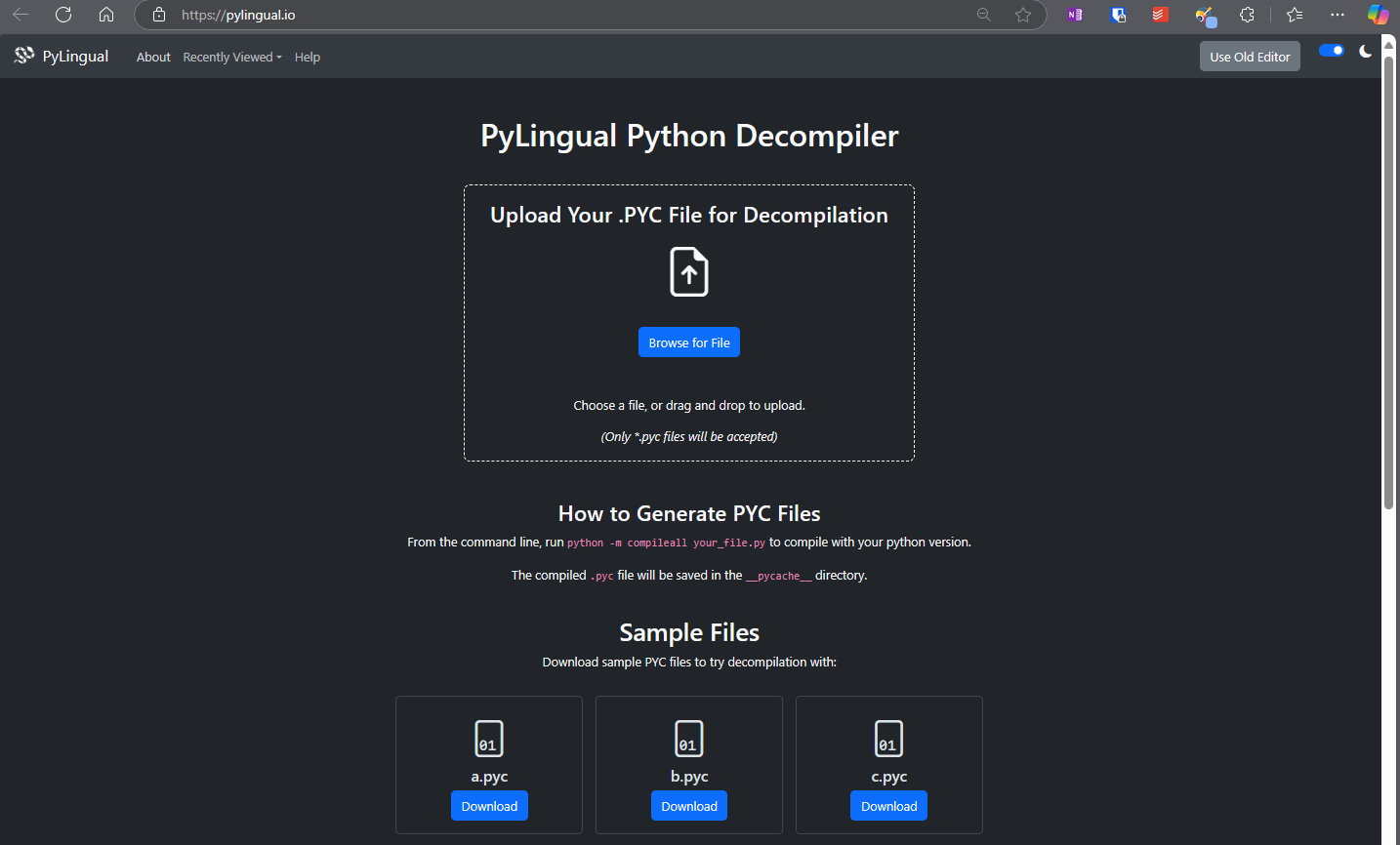Click 'Upload Your .PYC File for Decompilation' heading
Image resolution: width=1400 pixels, height=845 pixels.
[689, 215]
